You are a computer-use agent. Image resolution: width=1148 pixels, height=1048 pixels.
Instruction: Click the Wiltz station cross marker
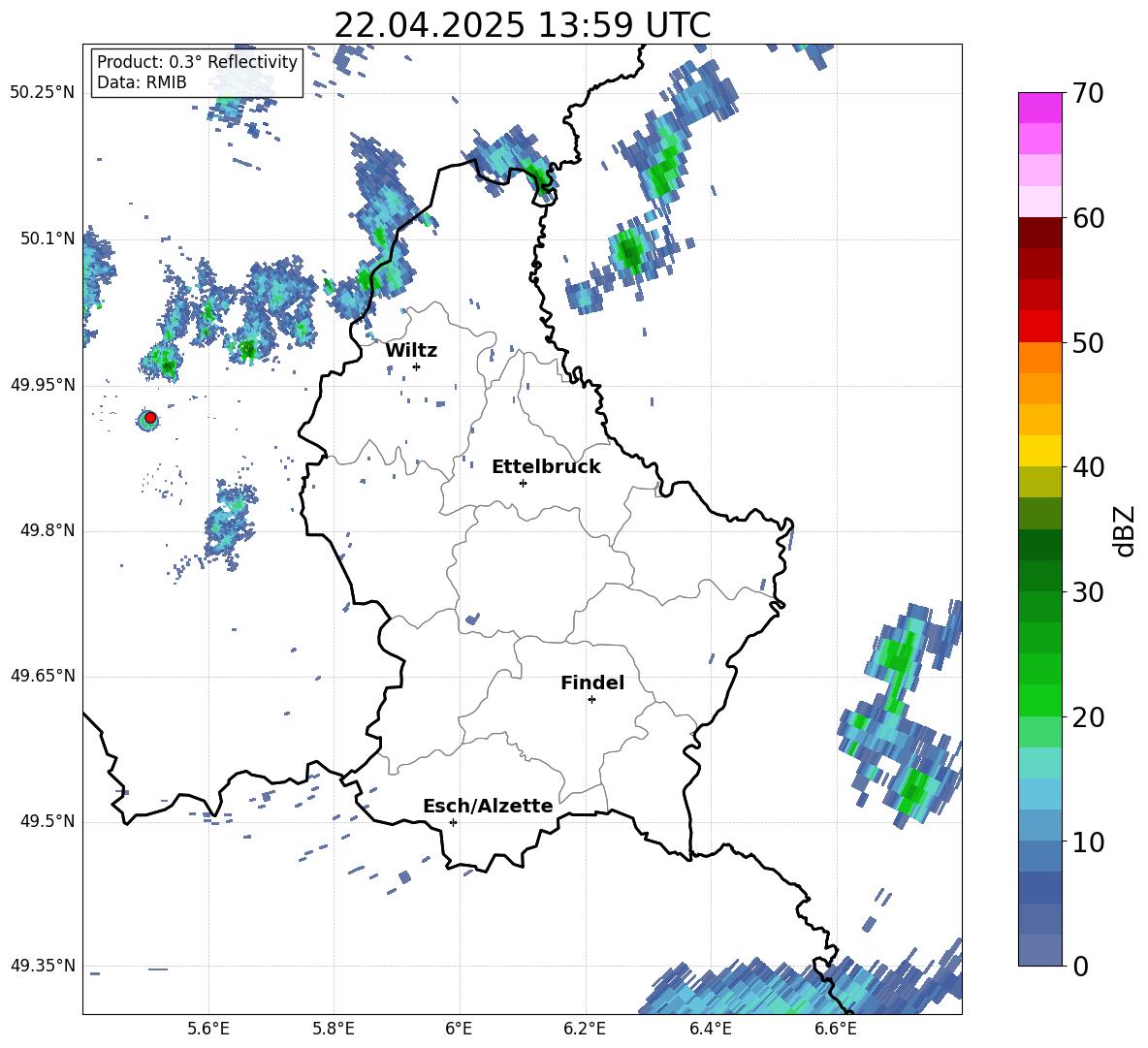[x=417, y=366]
